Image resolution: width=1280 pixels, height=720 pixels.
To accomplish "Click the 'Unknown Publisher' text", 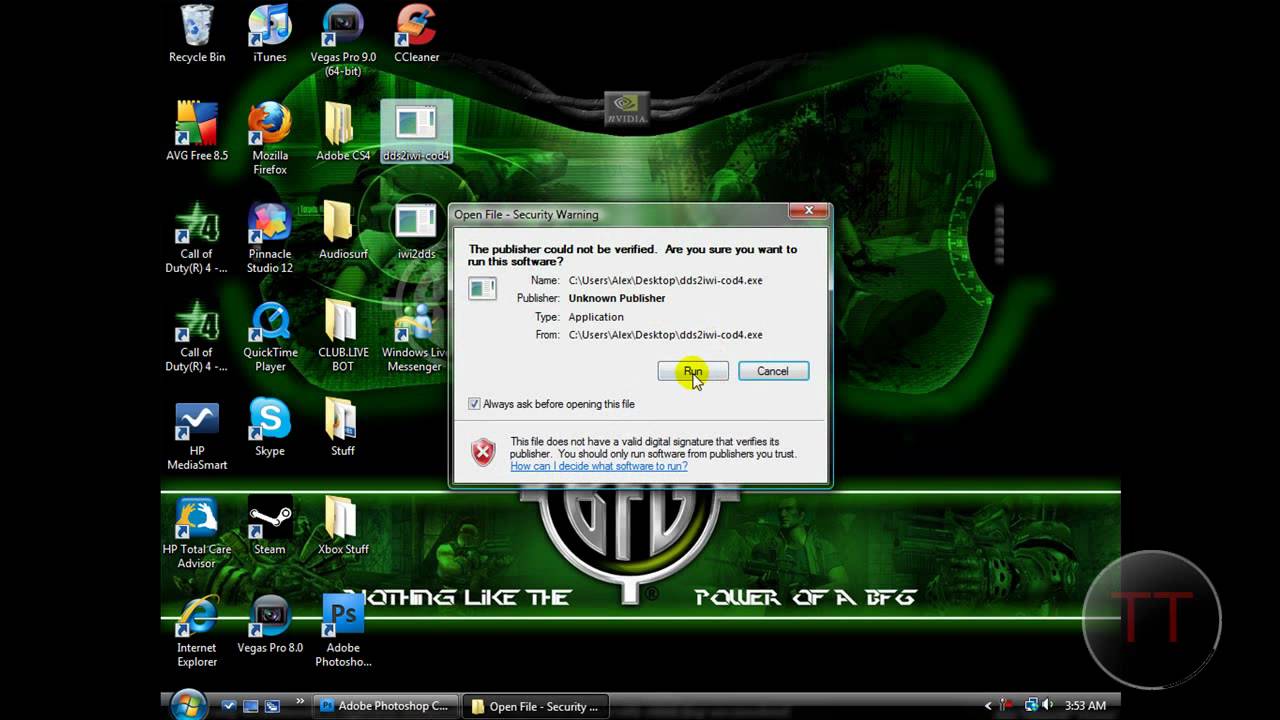I will click(617, 298).
